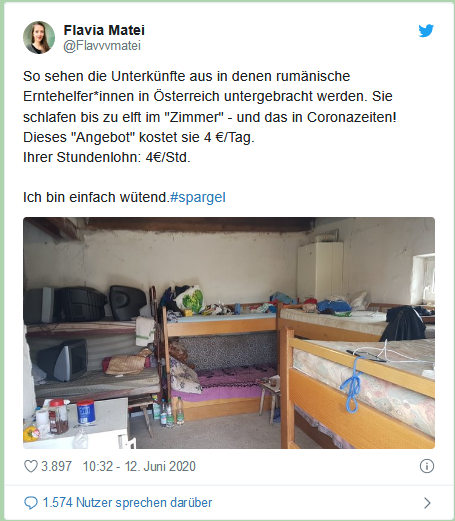Open the @Flavvvmatei handle
The image size is (455, 521).
(102, 46)
